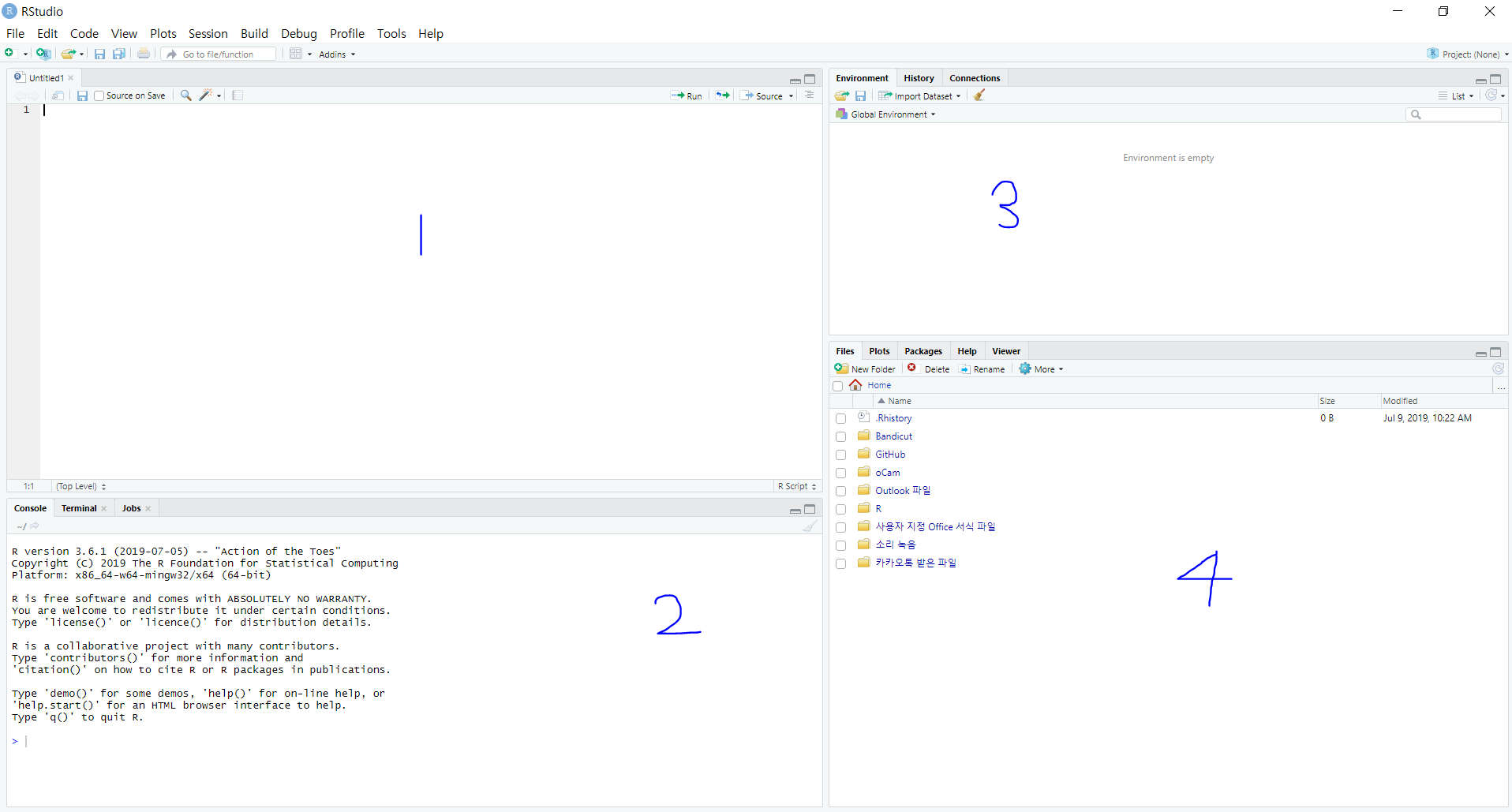Open the More files dropdown
Screen dimensions: 1512x812
tap(1042, 369)
